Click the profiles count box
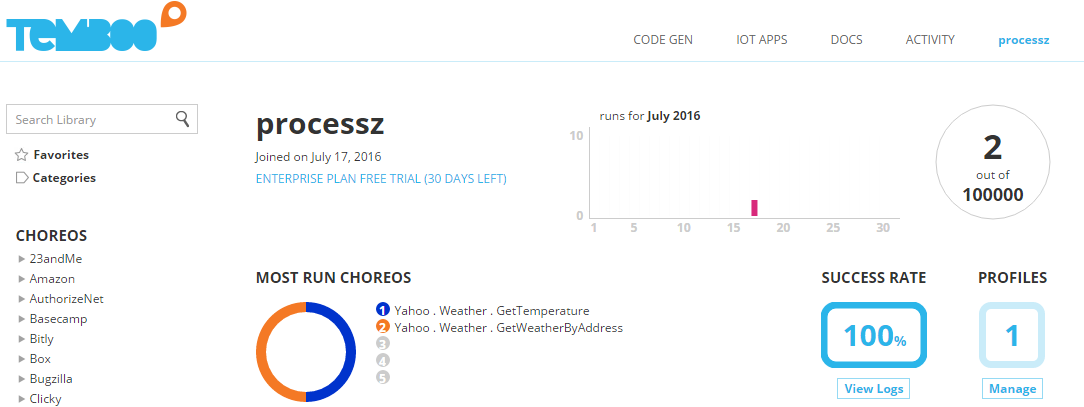1084x407 pixels. tap(1012, 335)
